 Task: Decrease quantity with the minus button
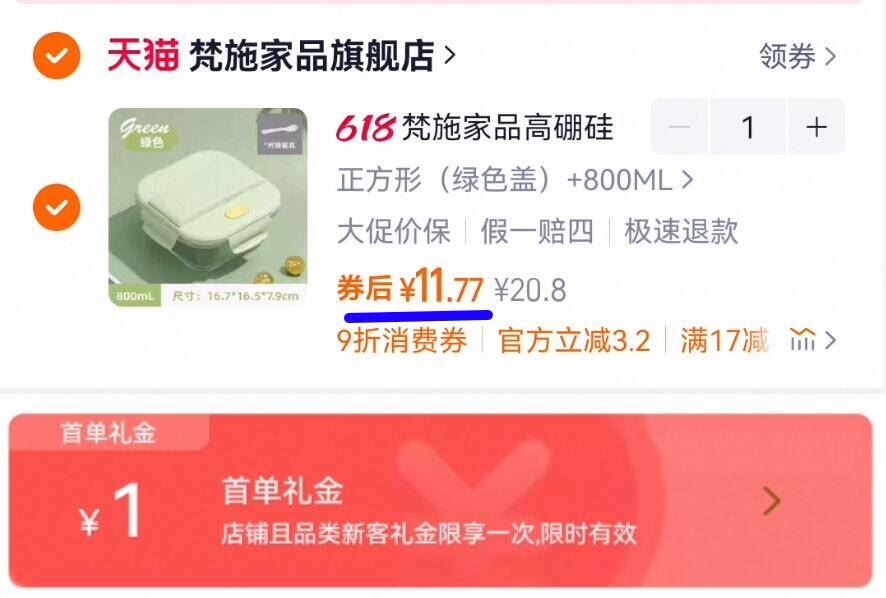[679, 127]
